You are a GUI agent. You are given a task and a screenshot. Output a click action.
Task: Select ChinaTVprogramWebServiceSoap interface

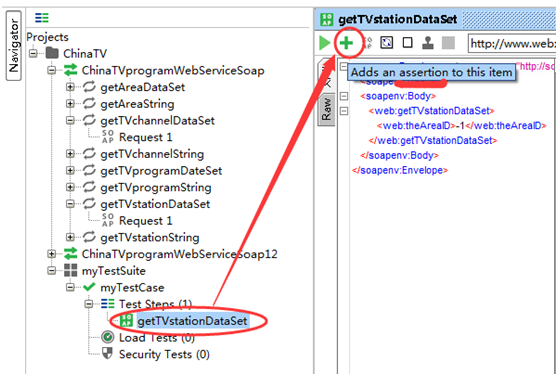173,70
